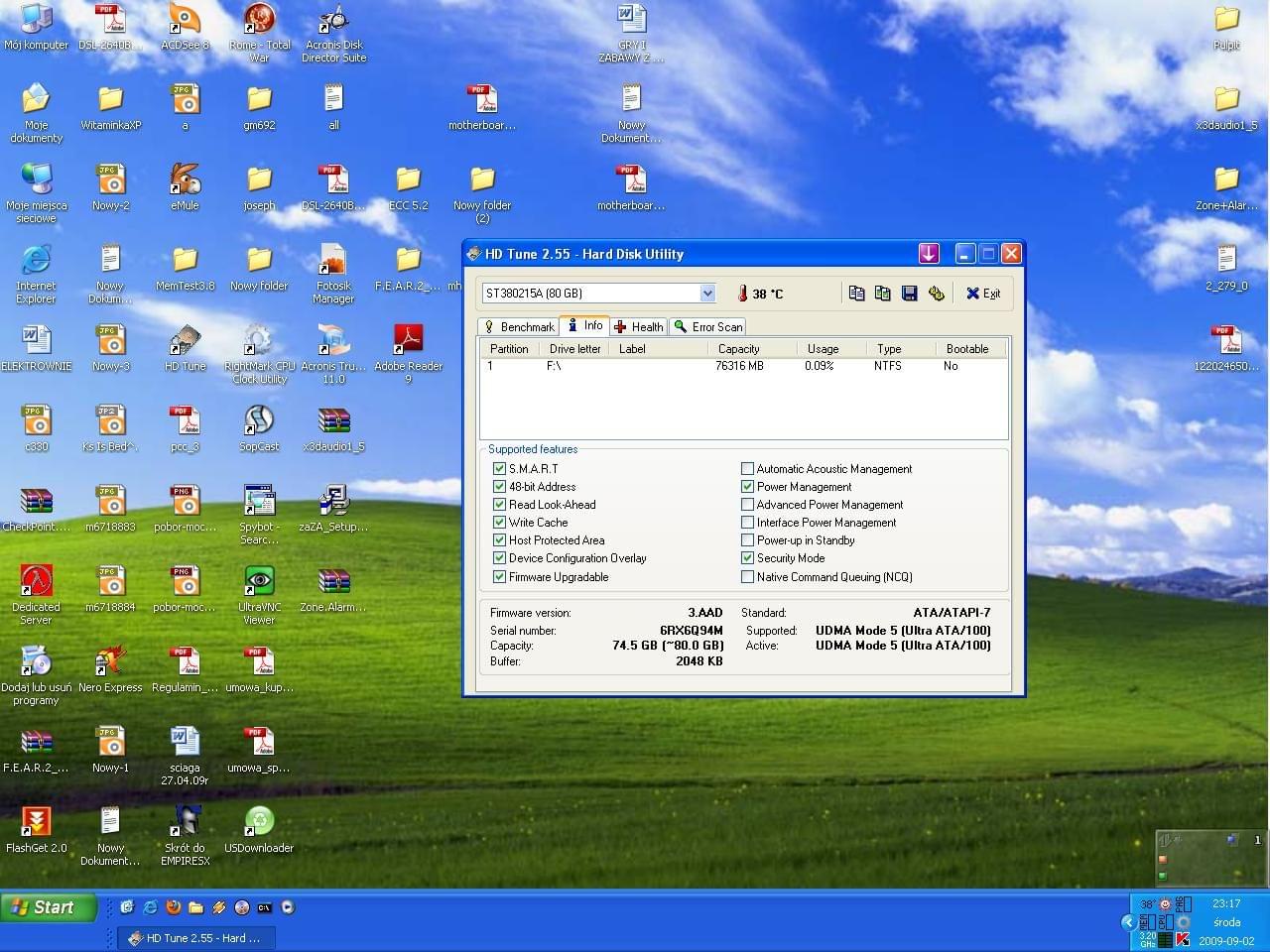Click Internet Explorer Quick Launch icon

pos(151,907)
